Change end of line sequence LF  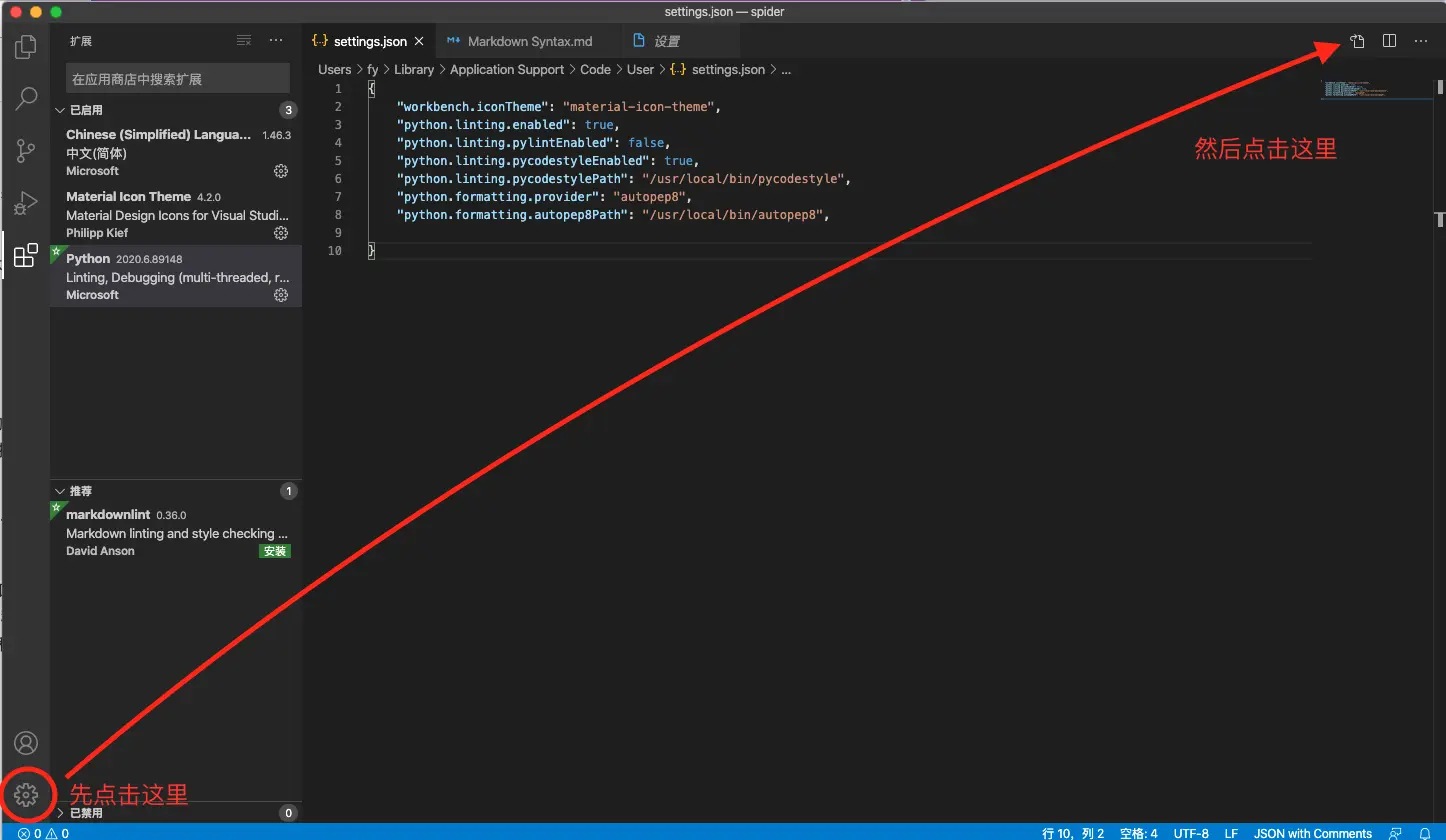1231,833
